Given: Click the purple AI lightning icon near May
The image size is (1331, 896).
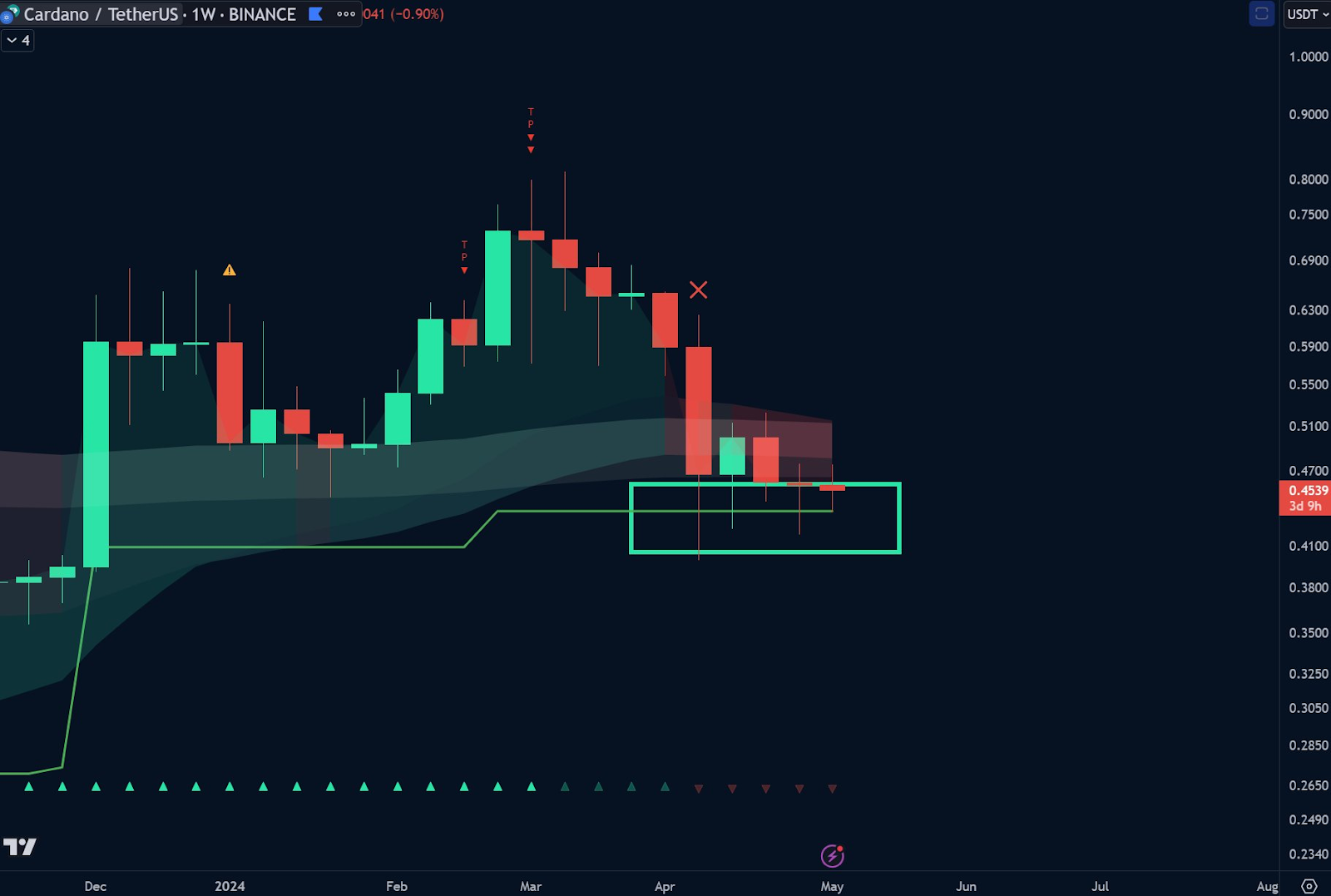Looking at the screenshot, I should 834,854.
